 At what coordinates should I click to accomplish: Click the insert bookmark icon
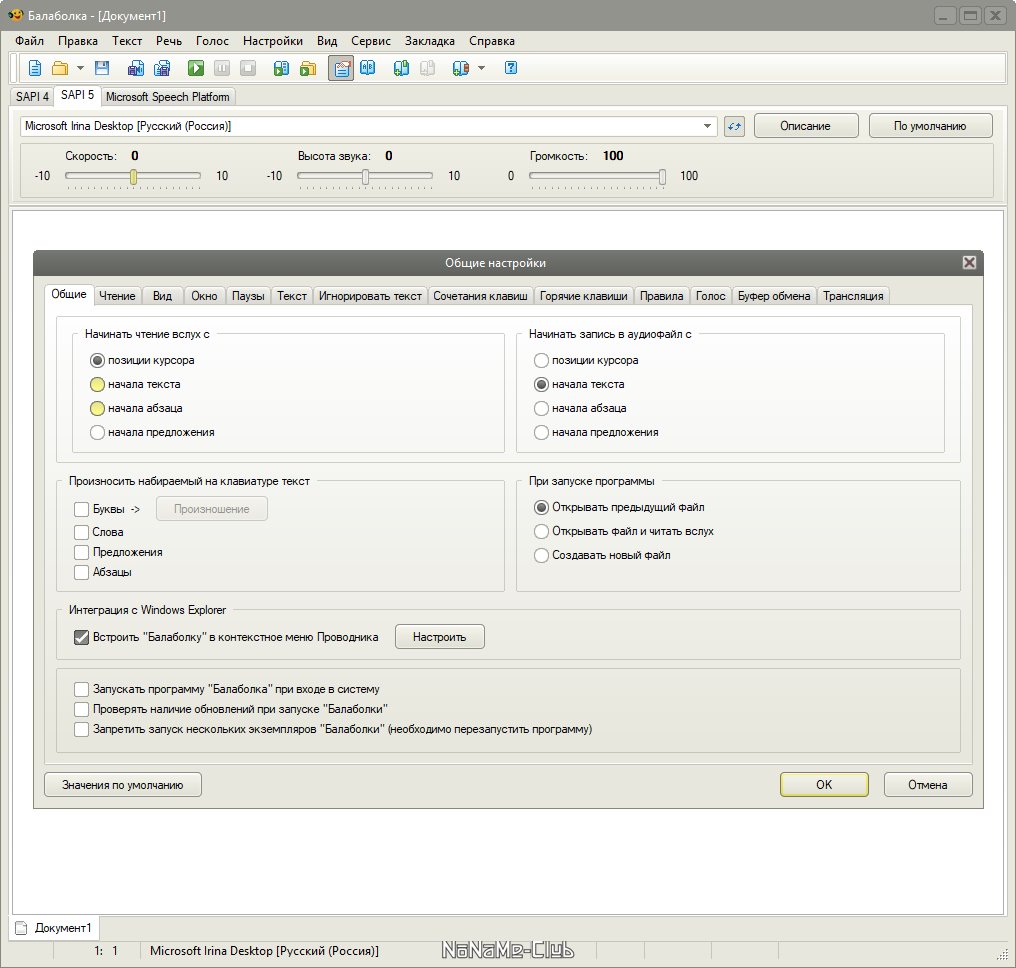click(x=401, y=68)
